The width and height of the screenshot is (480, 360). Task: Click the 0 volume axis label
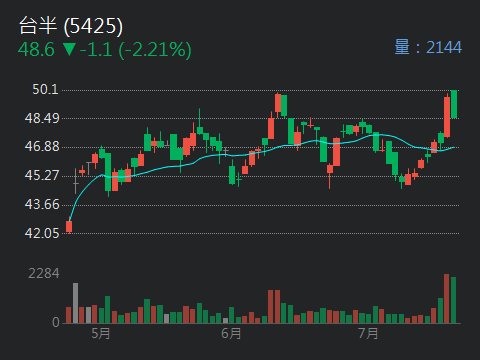pyautogui.click(x=56, y=322)
